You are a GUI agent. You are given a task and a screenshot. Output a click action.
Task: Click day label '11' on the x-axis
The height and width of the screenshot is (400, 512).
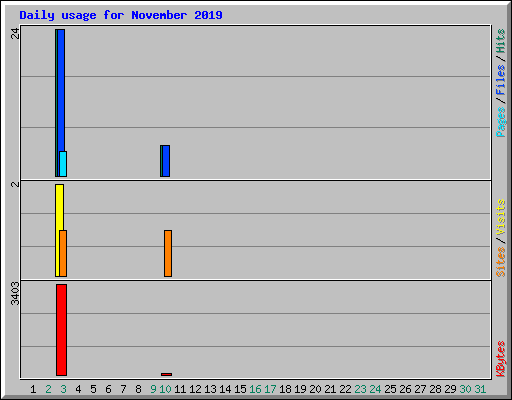(180, 389)
